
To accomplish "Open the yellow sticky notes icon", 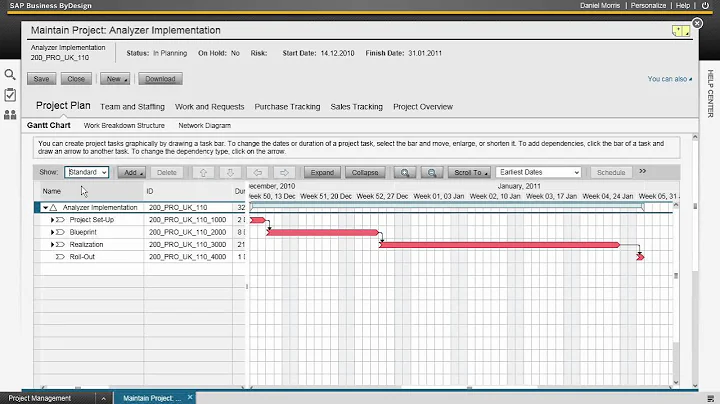I will tap(681, 31).
